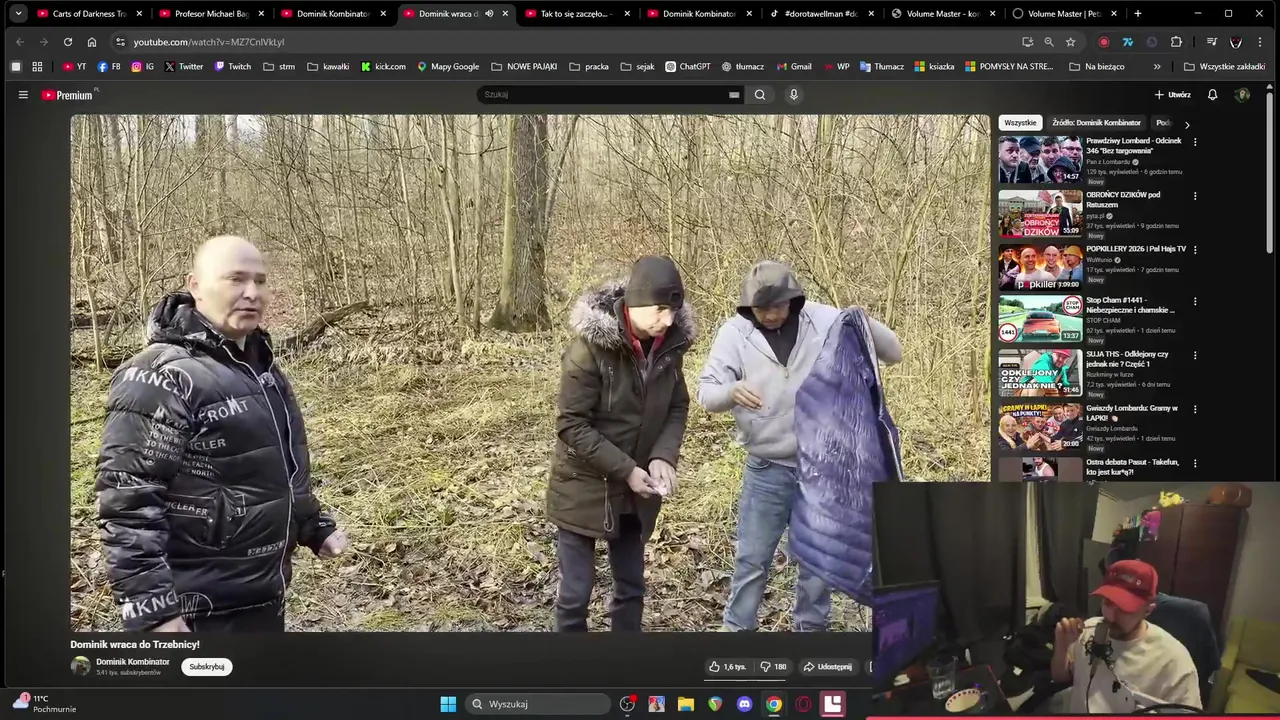Open Chrome from the taskbar

[x=774, y=704]
